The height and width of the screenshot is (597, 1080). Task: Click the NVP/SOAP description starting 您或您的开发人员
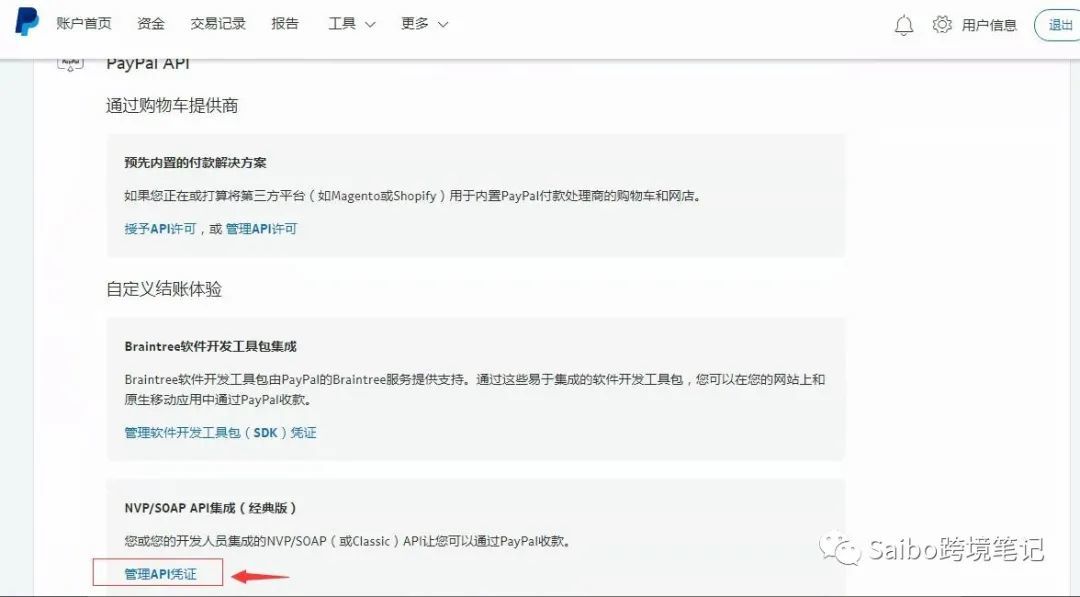pyautogui.click(x=348, y=541)
